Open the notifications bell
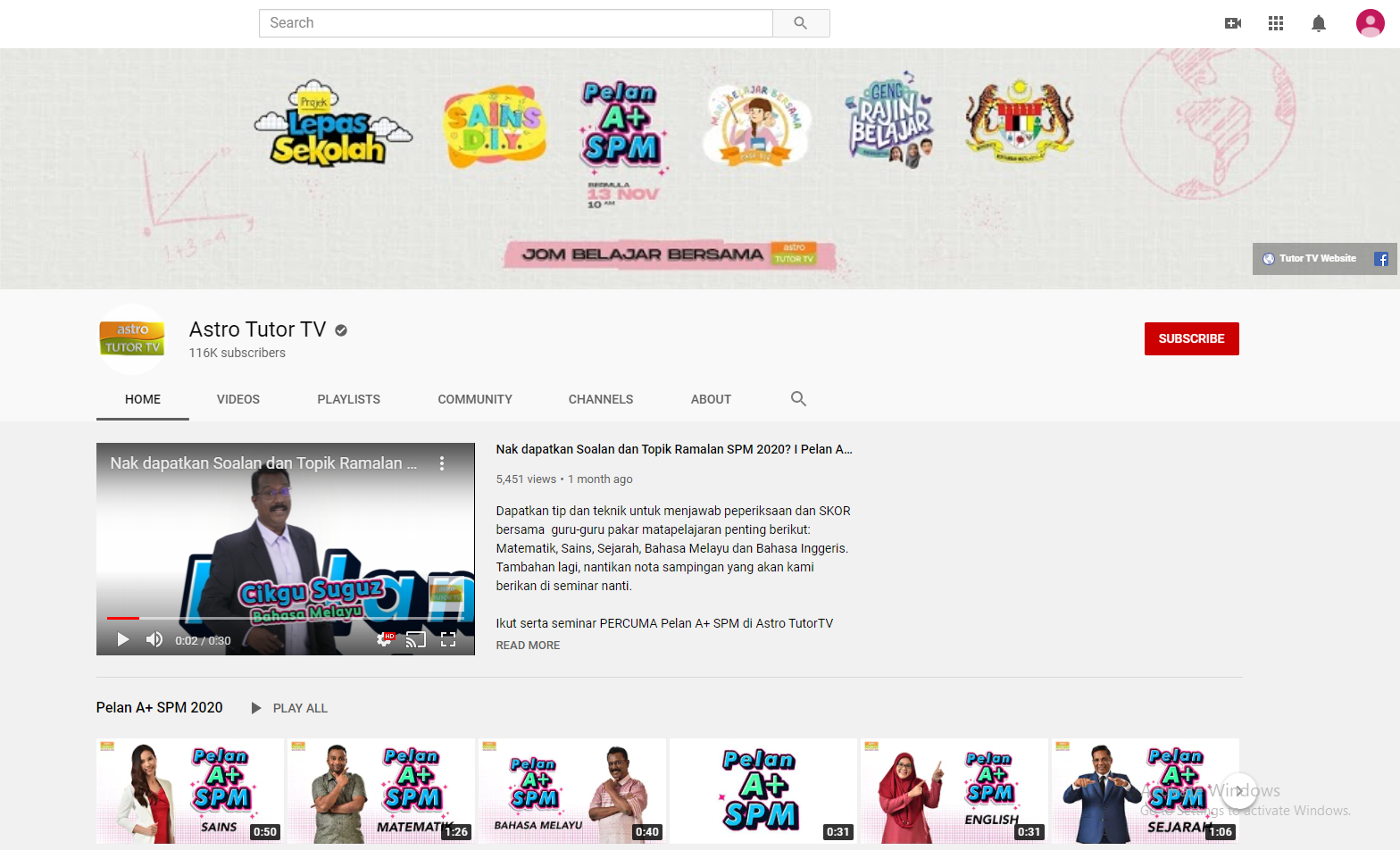This screenshot has height=850, width=1400. click(x=1319, y=23)
